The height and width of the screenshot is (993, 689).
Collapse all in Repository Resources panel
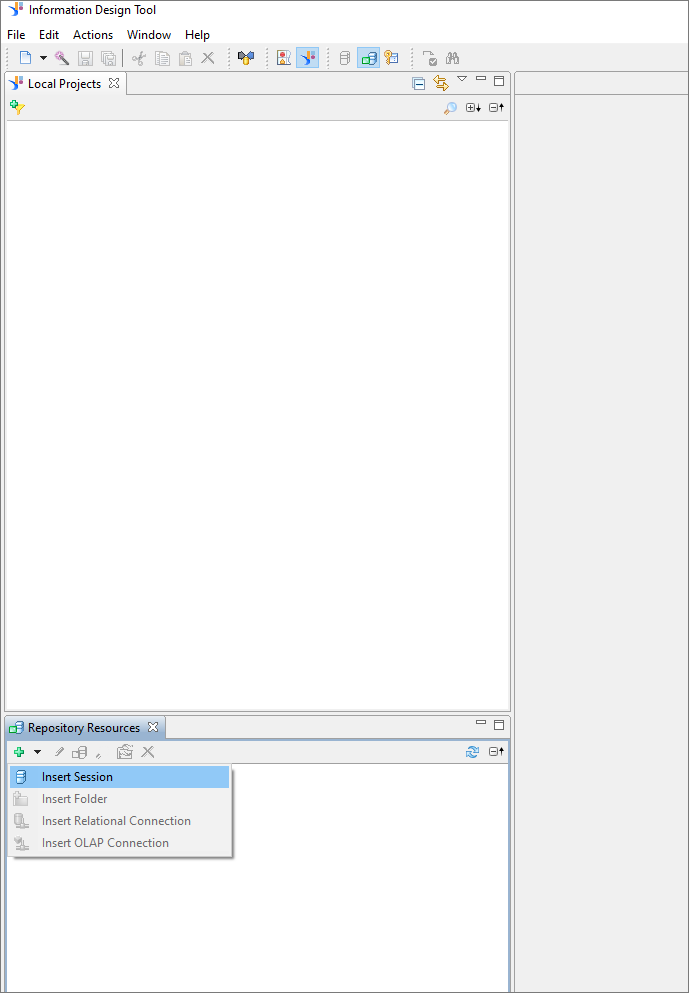click(x=496, y=752)
